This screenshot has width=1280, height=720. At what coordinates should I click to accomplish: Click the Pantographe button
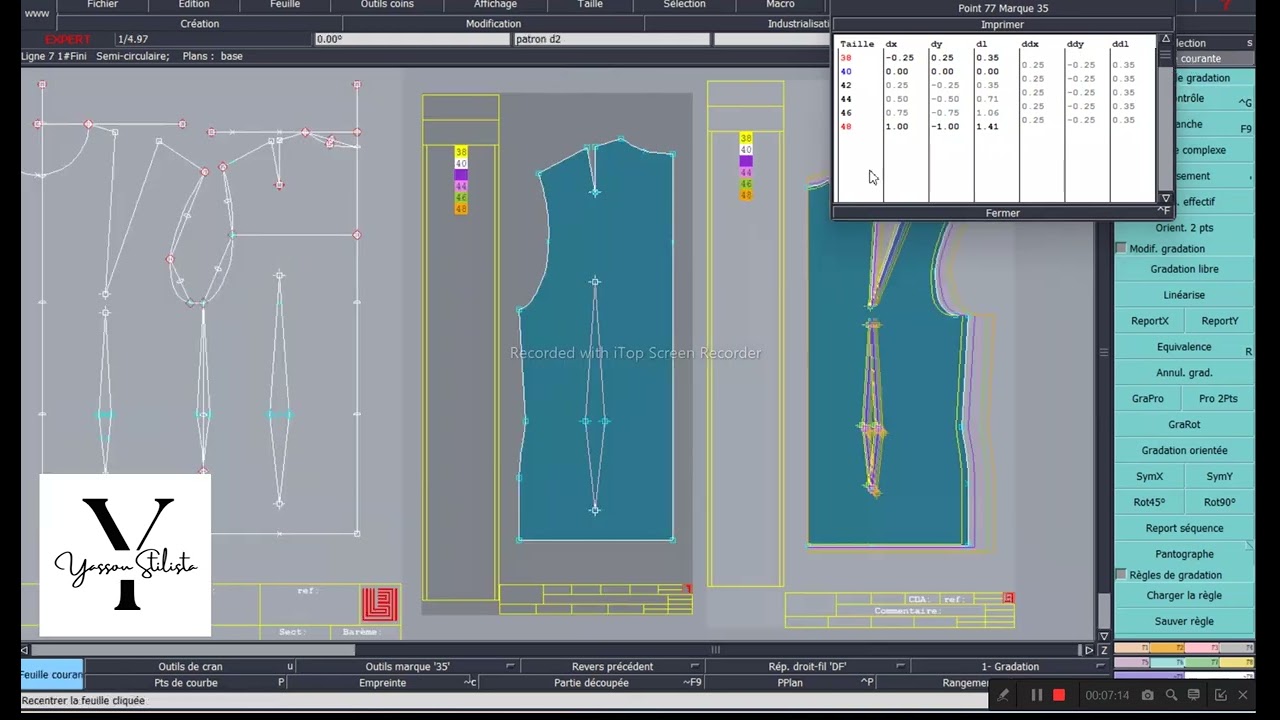click(1184, 554)
